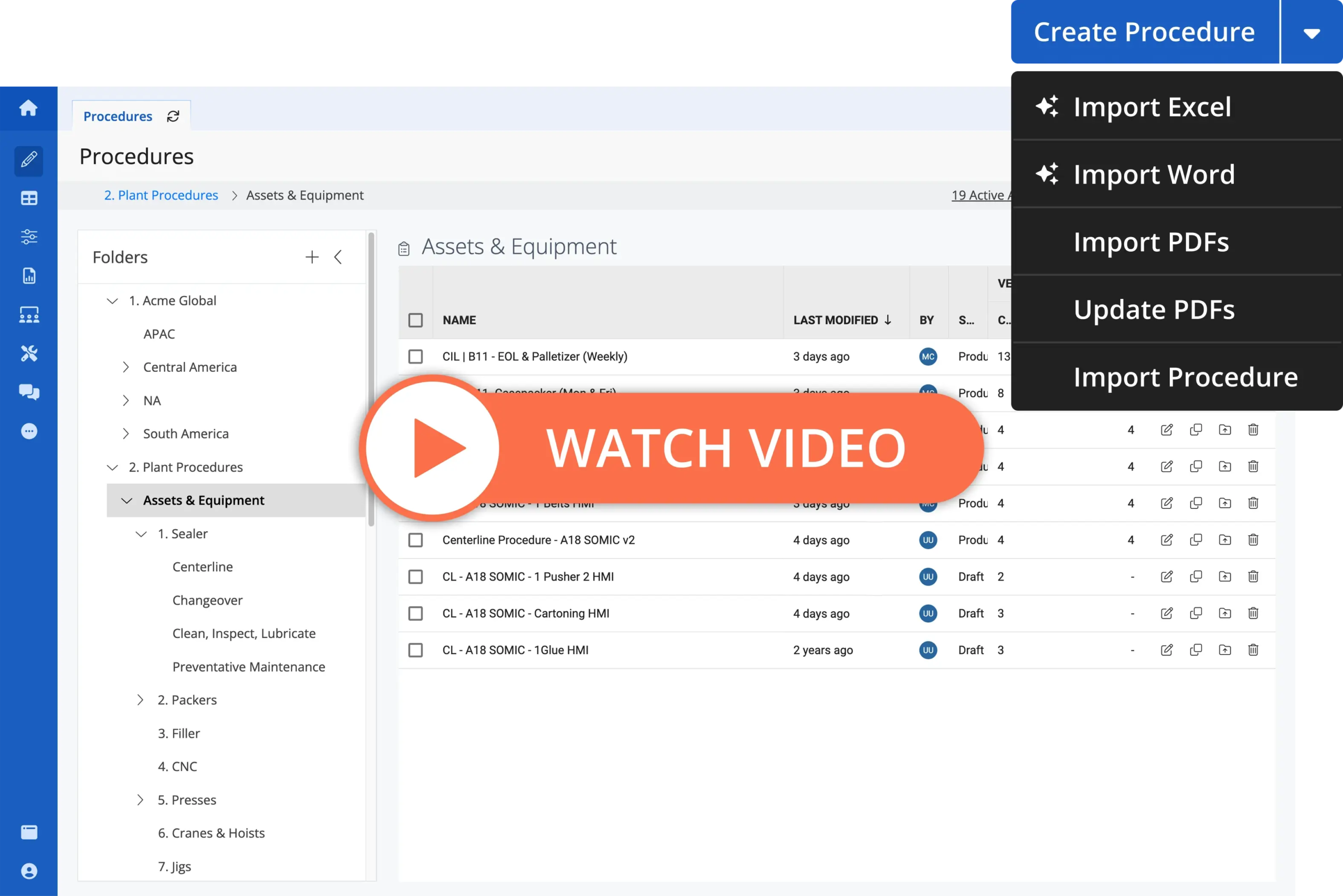1343x896 pixels.
Task: Expand the Central America folder in sidebar
Action: point(127,366)
